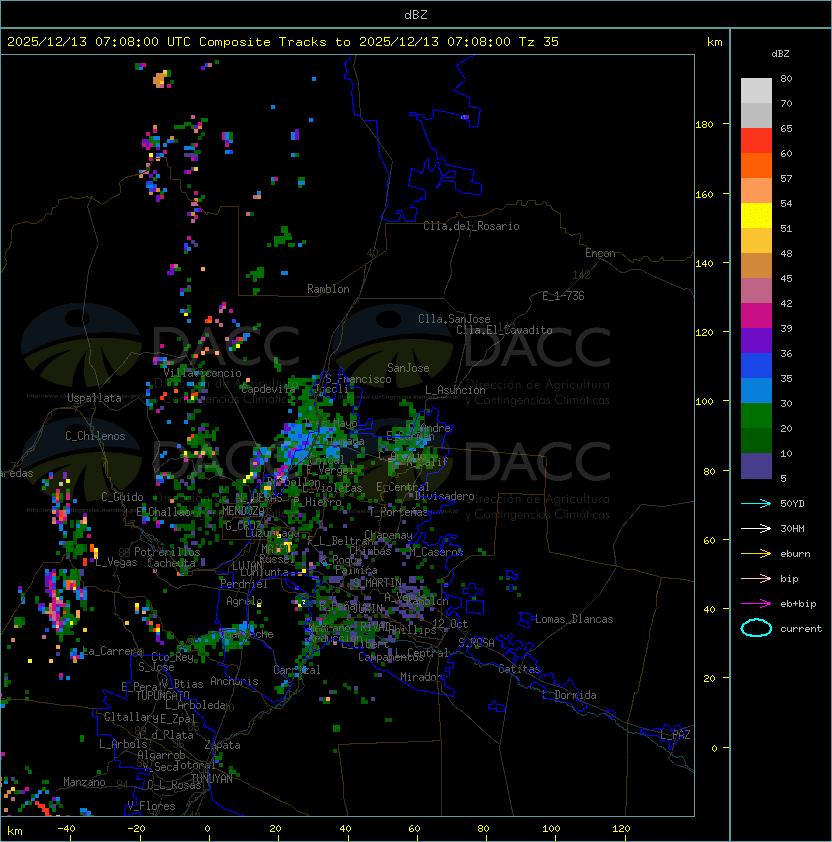Click the magenta eb+bip arrow in legend
832x842 pixels.
click(x=756, y=604)
